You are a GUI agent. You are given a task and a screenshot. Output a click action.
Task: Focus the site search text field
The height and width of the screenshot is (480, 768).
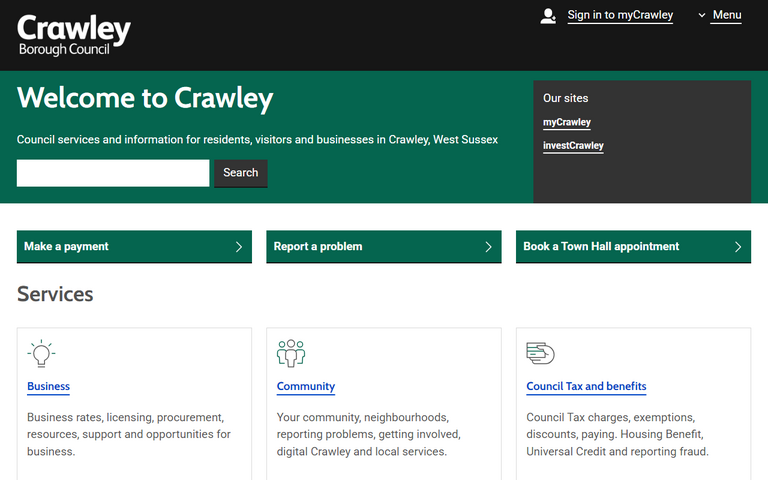(113, 173)
